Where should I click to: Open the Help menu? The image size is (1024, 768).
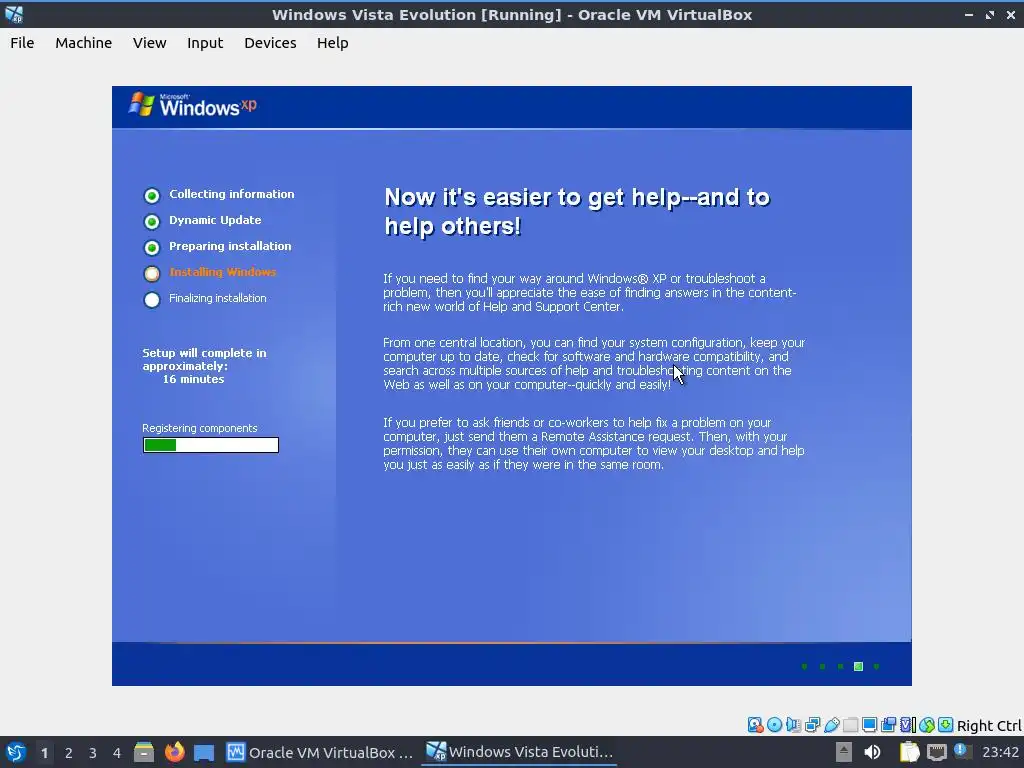(x=332, y=43)
